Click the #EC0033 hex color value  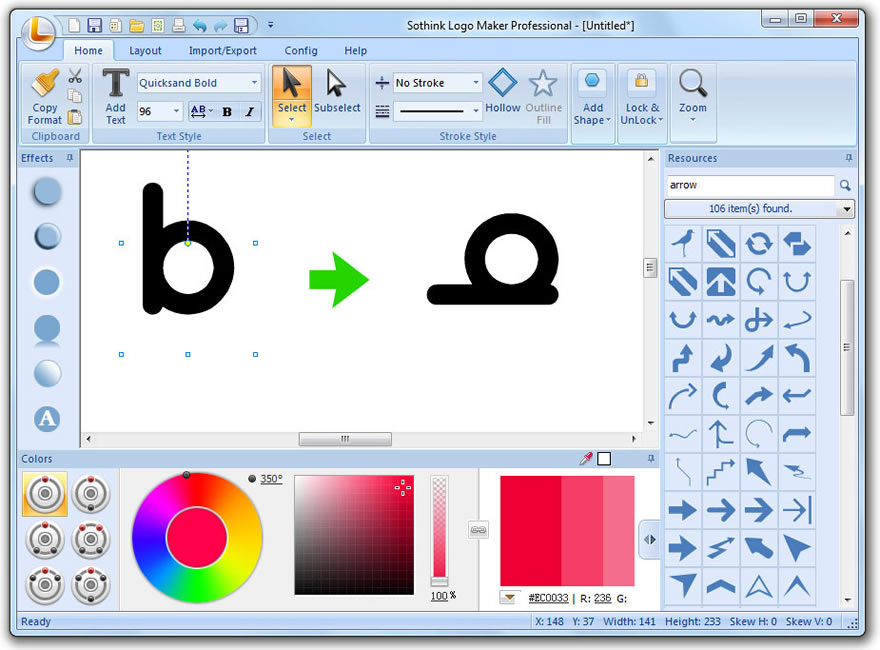(x=548, y=598)
